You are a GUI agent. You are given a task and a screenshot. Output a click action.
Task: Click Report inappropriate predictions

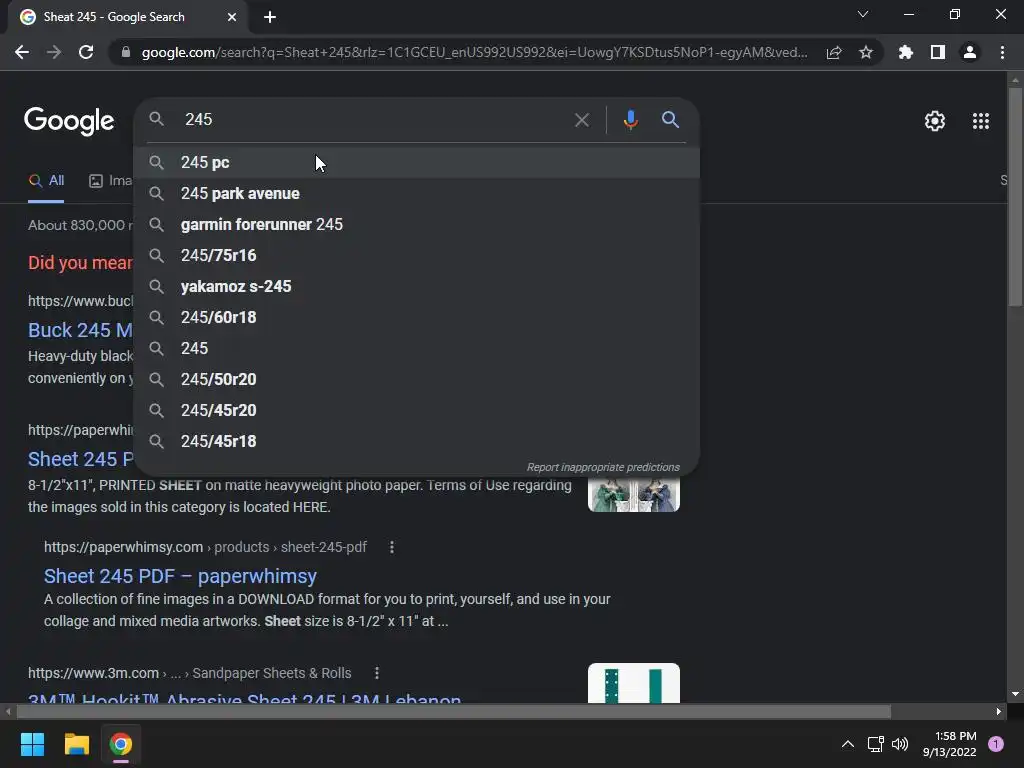603,468
